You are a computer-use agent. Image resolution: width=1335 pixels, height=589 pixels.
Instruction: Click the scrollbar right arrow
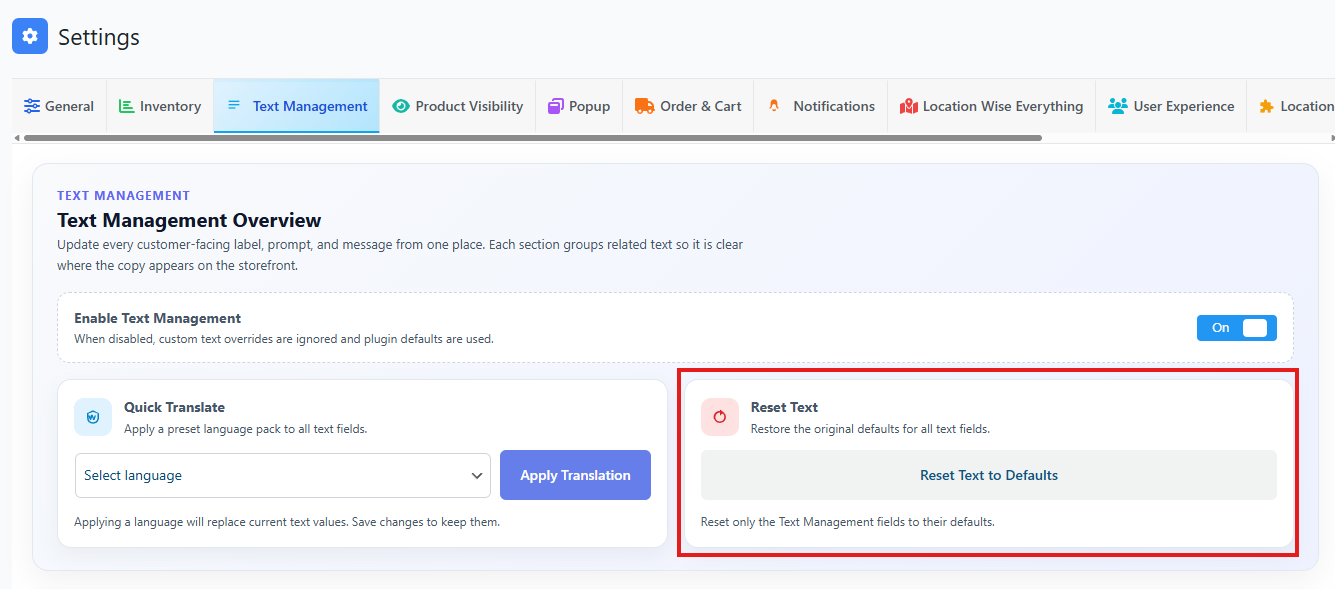point(1330,137)
